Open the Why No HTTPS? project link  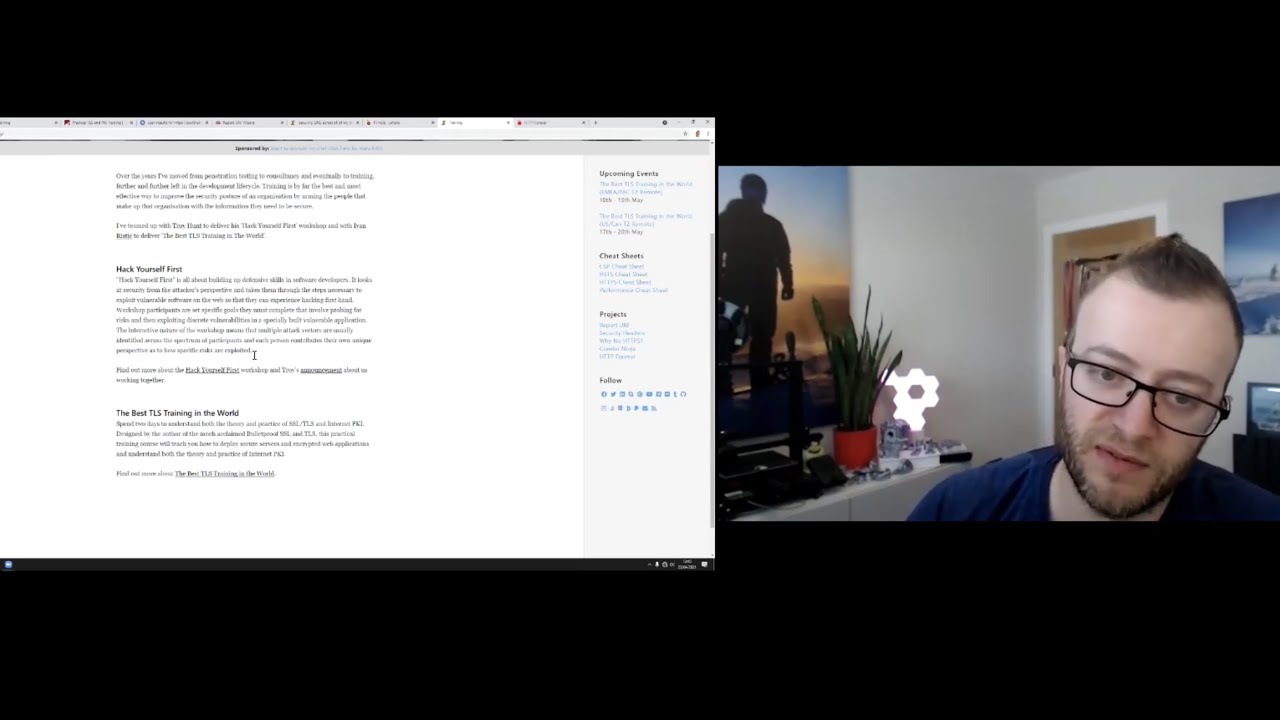[621, 341]
